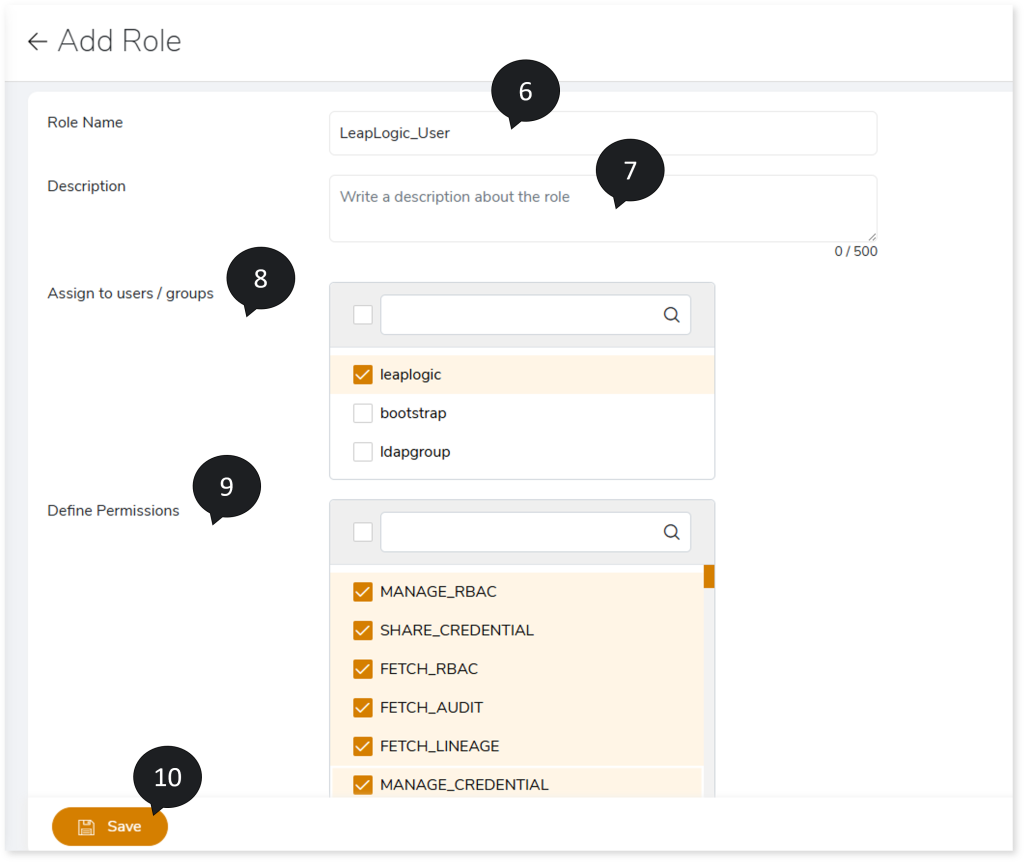Click the FETCH_LINEAGE label
This screenshot has height=862, width=1024.
tap(440, 746)
